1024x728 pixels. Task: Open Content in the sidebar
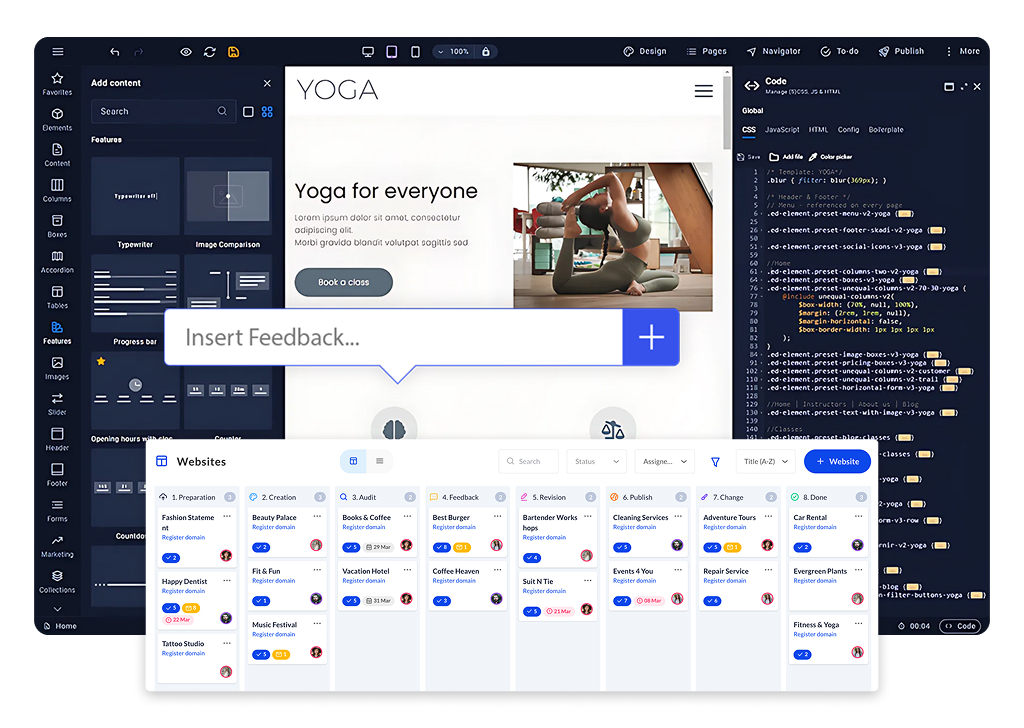tap(57, 155)
